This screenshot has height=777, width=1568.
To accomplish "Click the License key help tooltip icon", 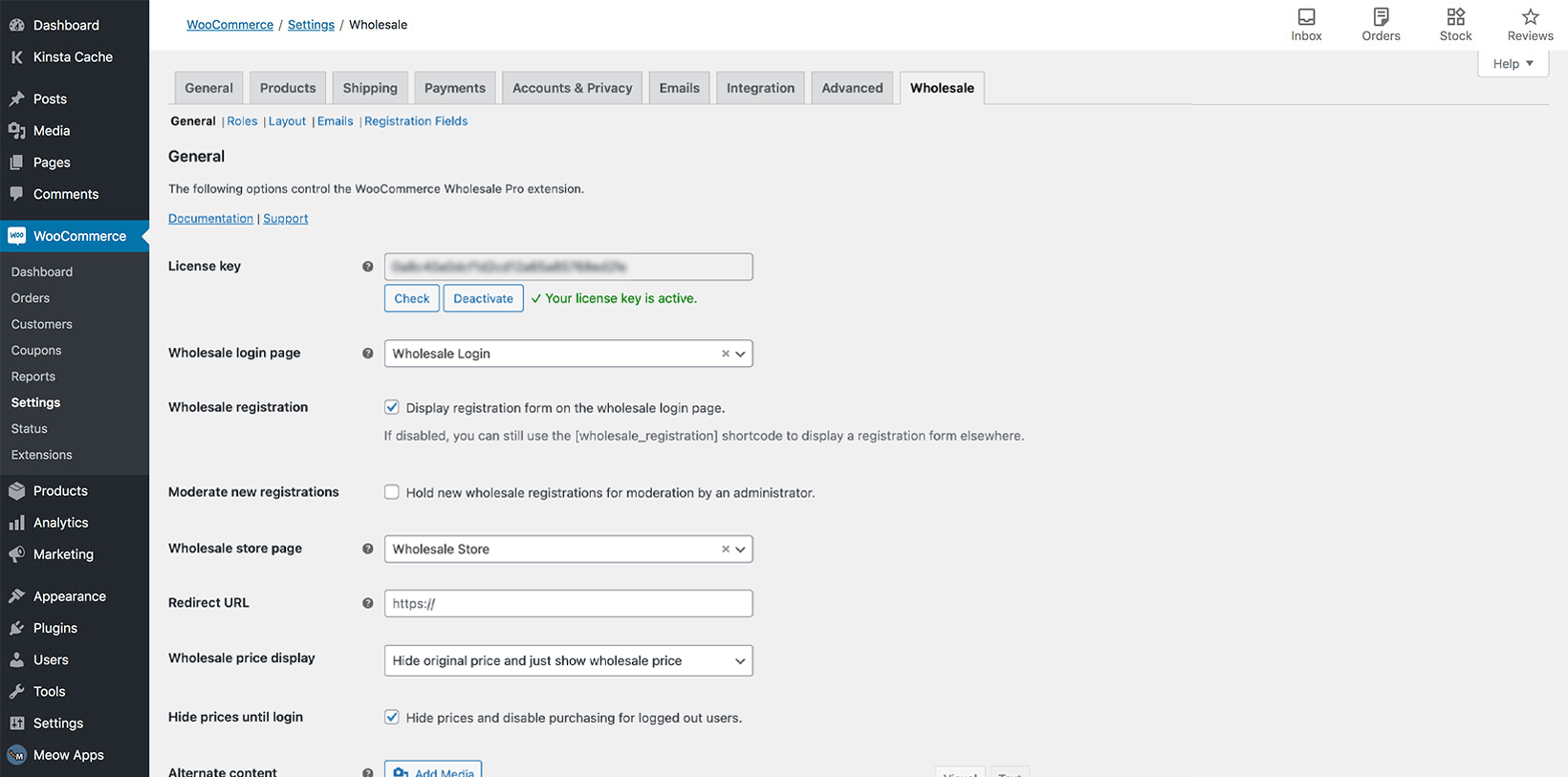I will pyautogui.click(x=367, y=267).
